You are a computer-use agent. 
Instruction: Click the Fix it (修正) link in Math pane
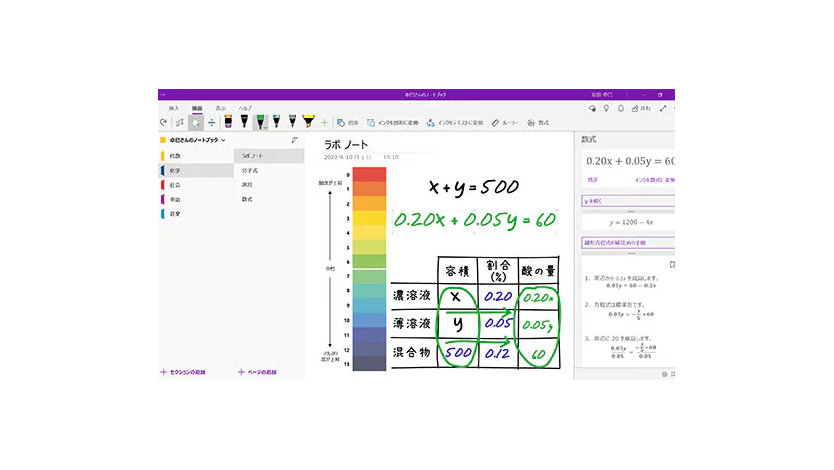point(593,180)
